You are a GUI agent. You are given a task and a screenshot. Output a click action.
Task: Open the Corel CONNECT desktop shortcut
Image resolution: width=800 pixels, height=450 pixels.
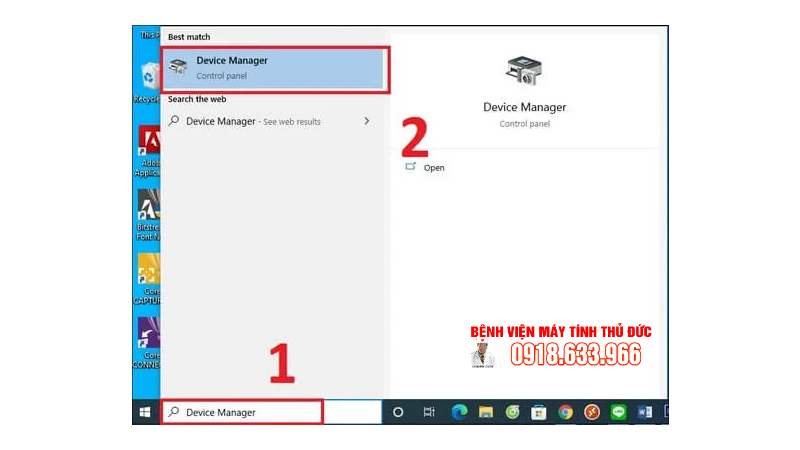coord(147,343)
